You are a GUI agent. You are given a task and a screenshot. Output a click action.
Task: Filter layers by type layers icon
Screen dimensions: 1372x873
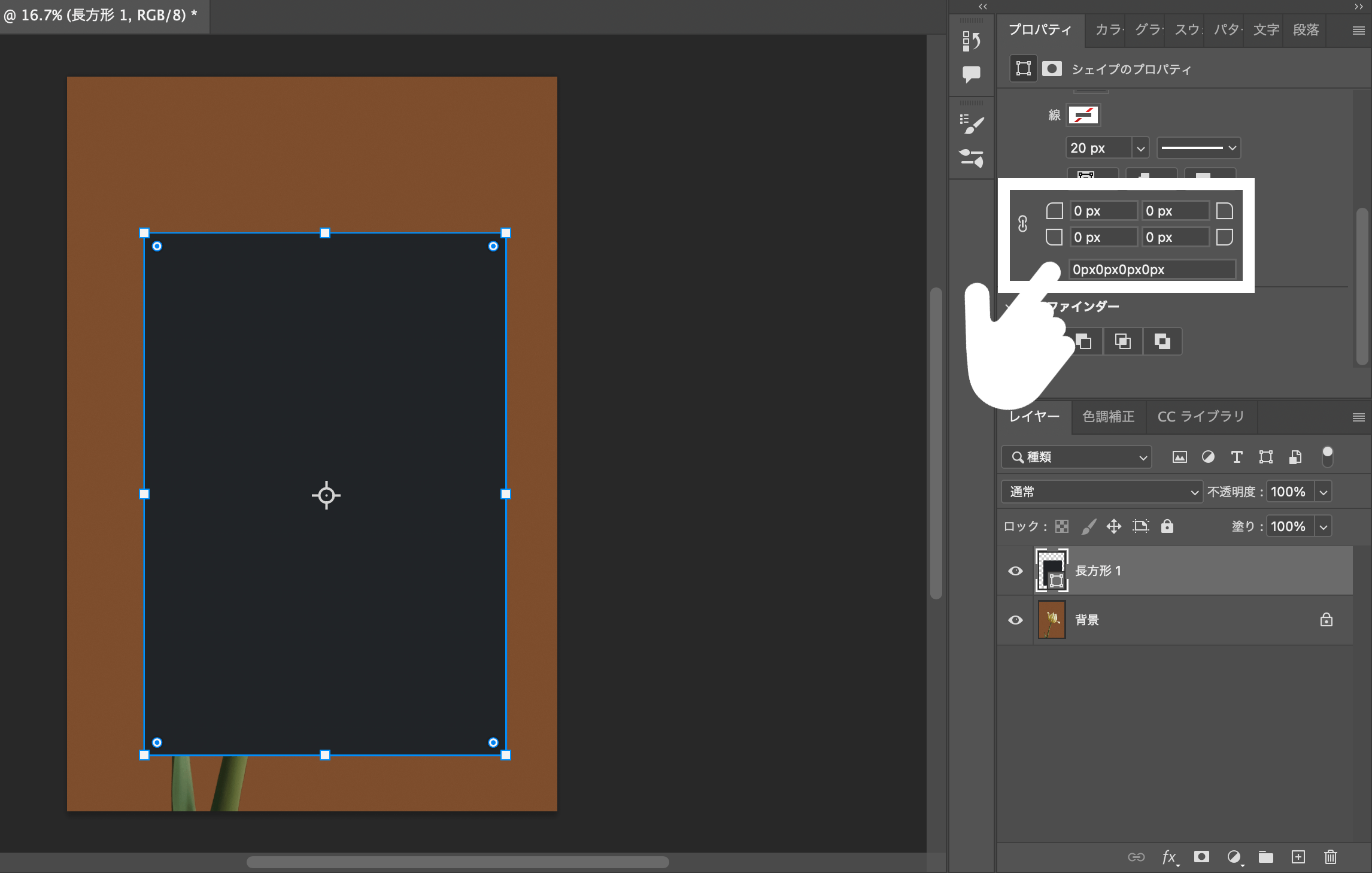click(1237, 457)
